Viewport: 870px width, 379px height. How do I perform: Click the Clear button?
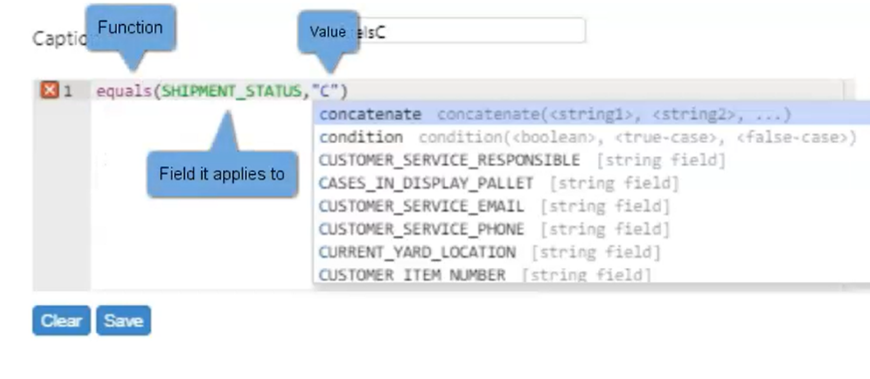tap(61, 320)
